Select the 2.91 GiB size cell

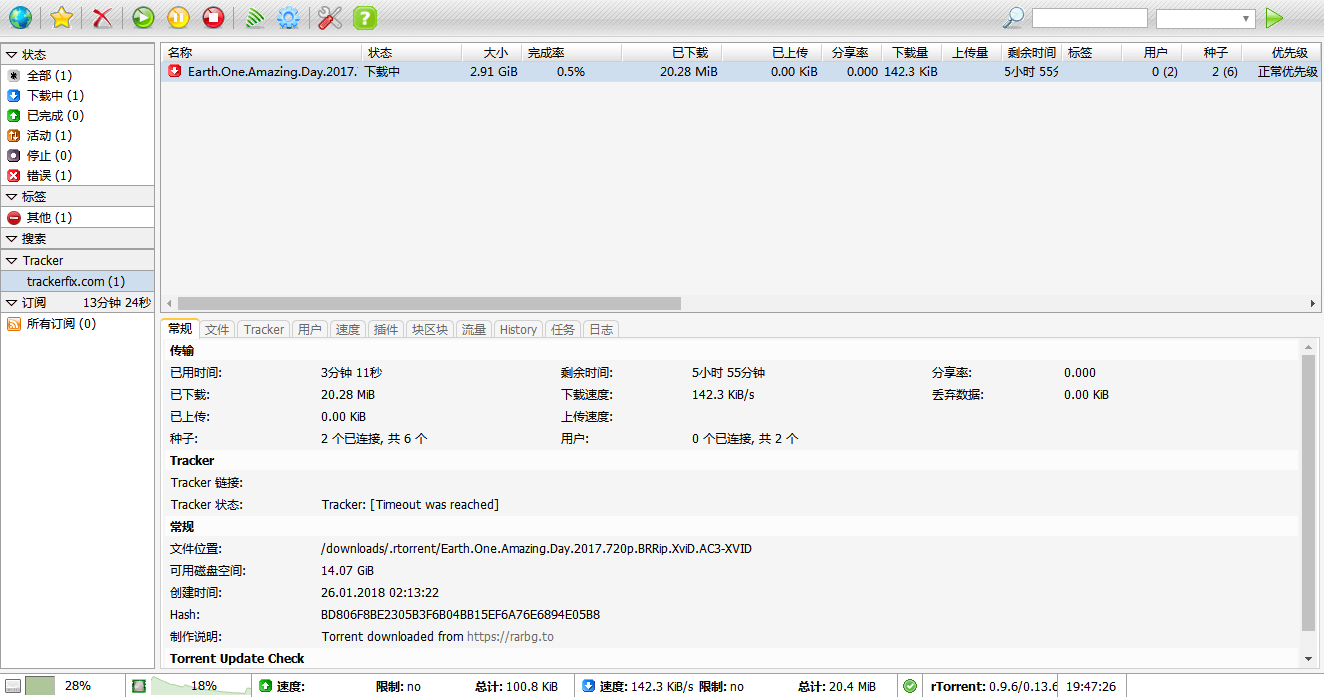pyautogui.click(x=493, y=72)
